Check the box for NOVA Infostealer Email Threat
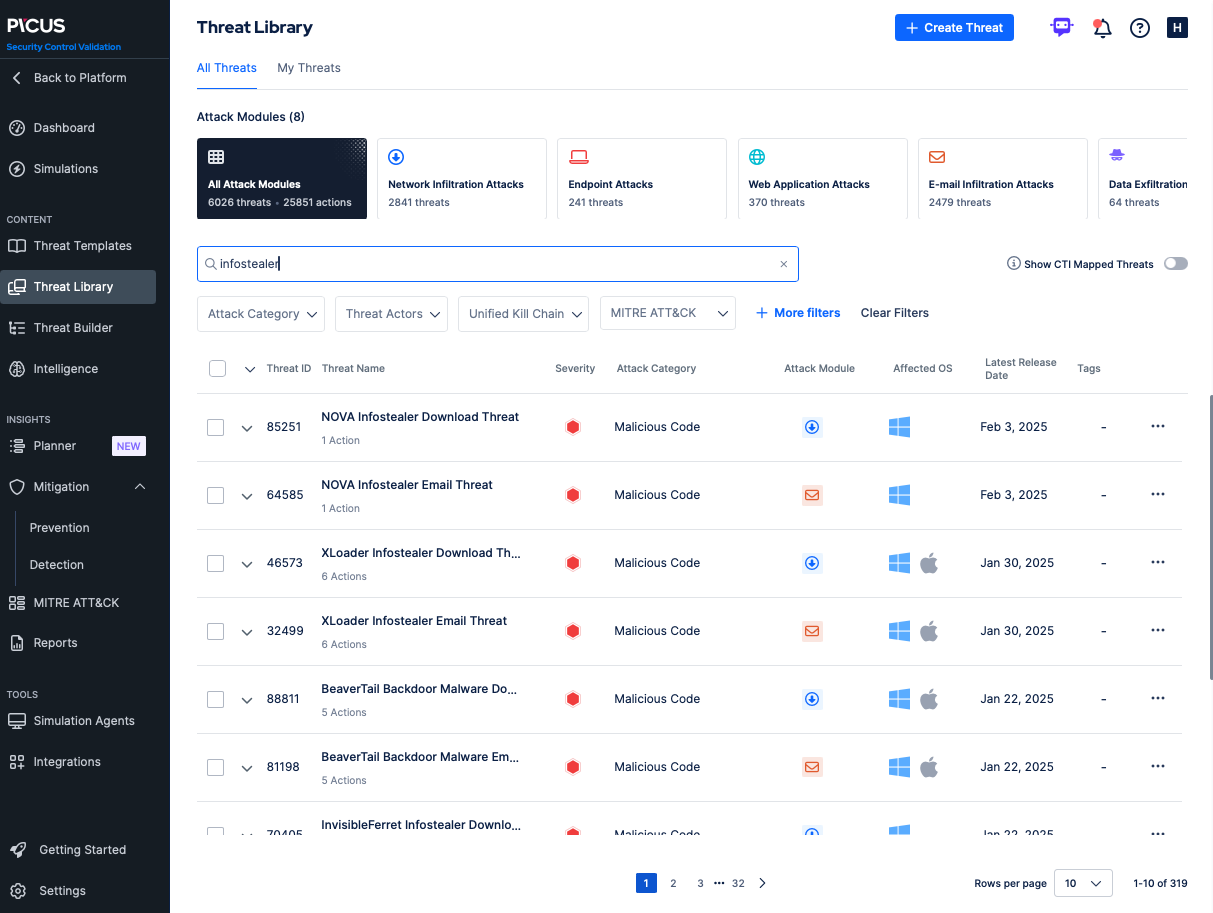1213x913 pixels. [216, 495]
